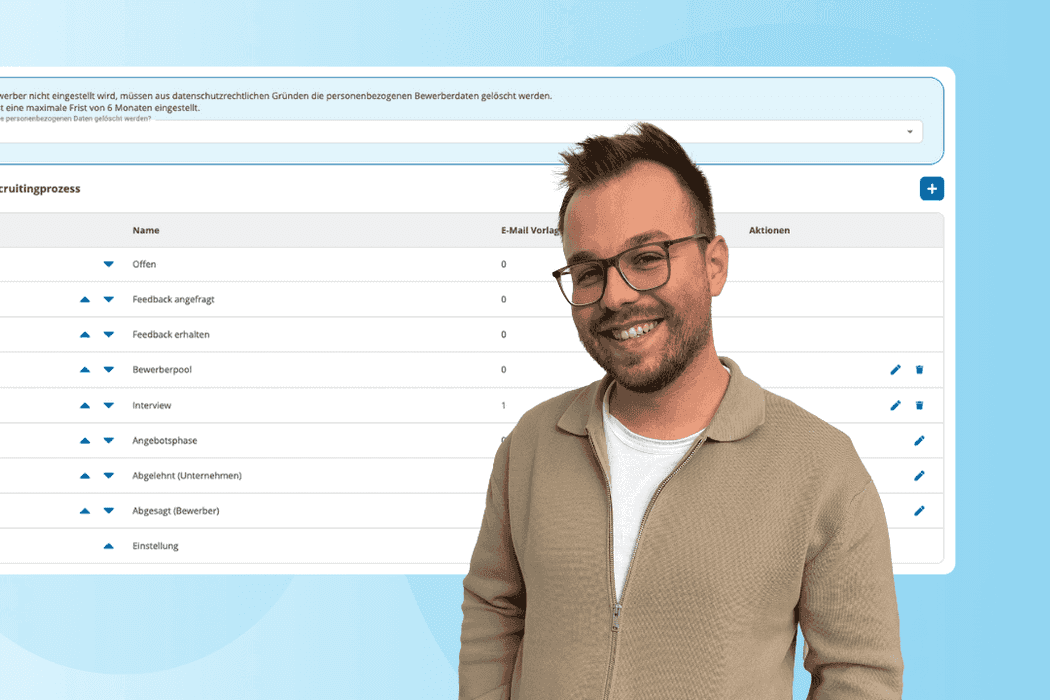Open the data deletion period dropdown
The image size is (1050, 700).
tap(909, 131)
